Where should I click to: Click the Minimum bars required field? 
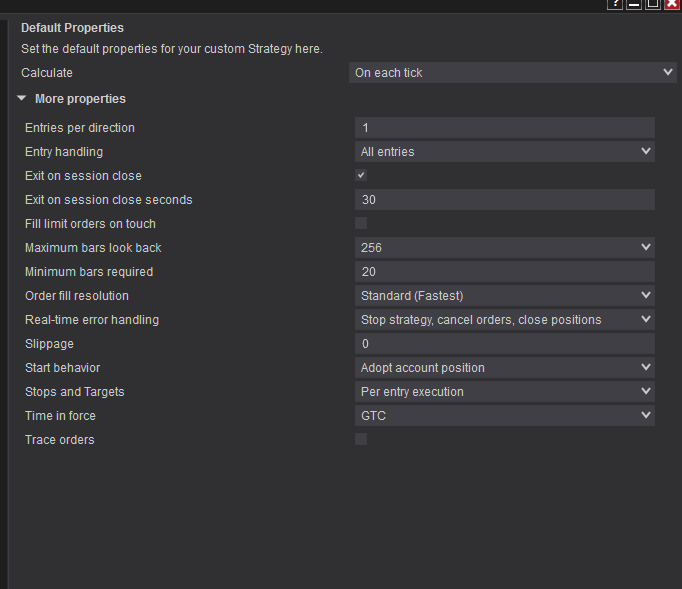pos(505,272)
